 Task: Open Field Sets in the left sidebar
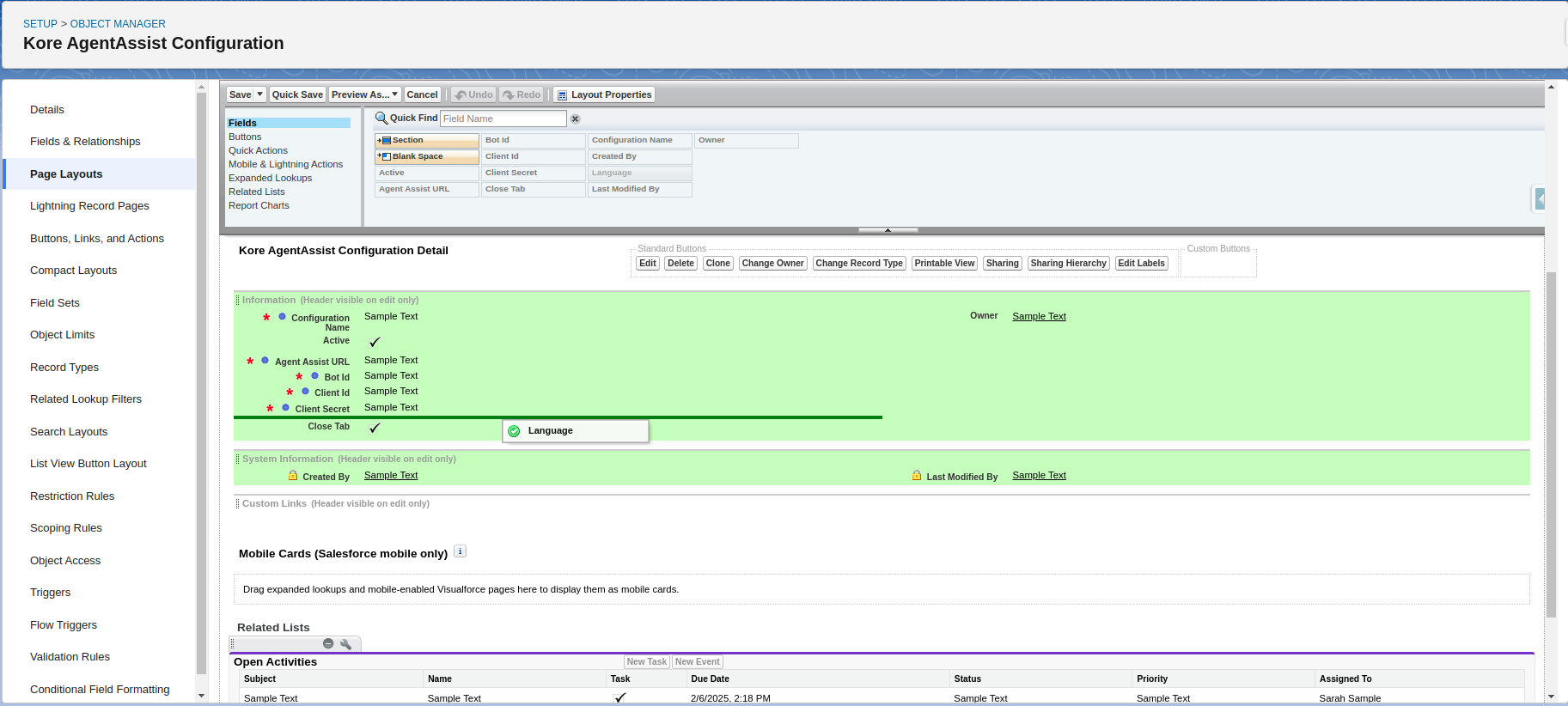click(55, 303)
